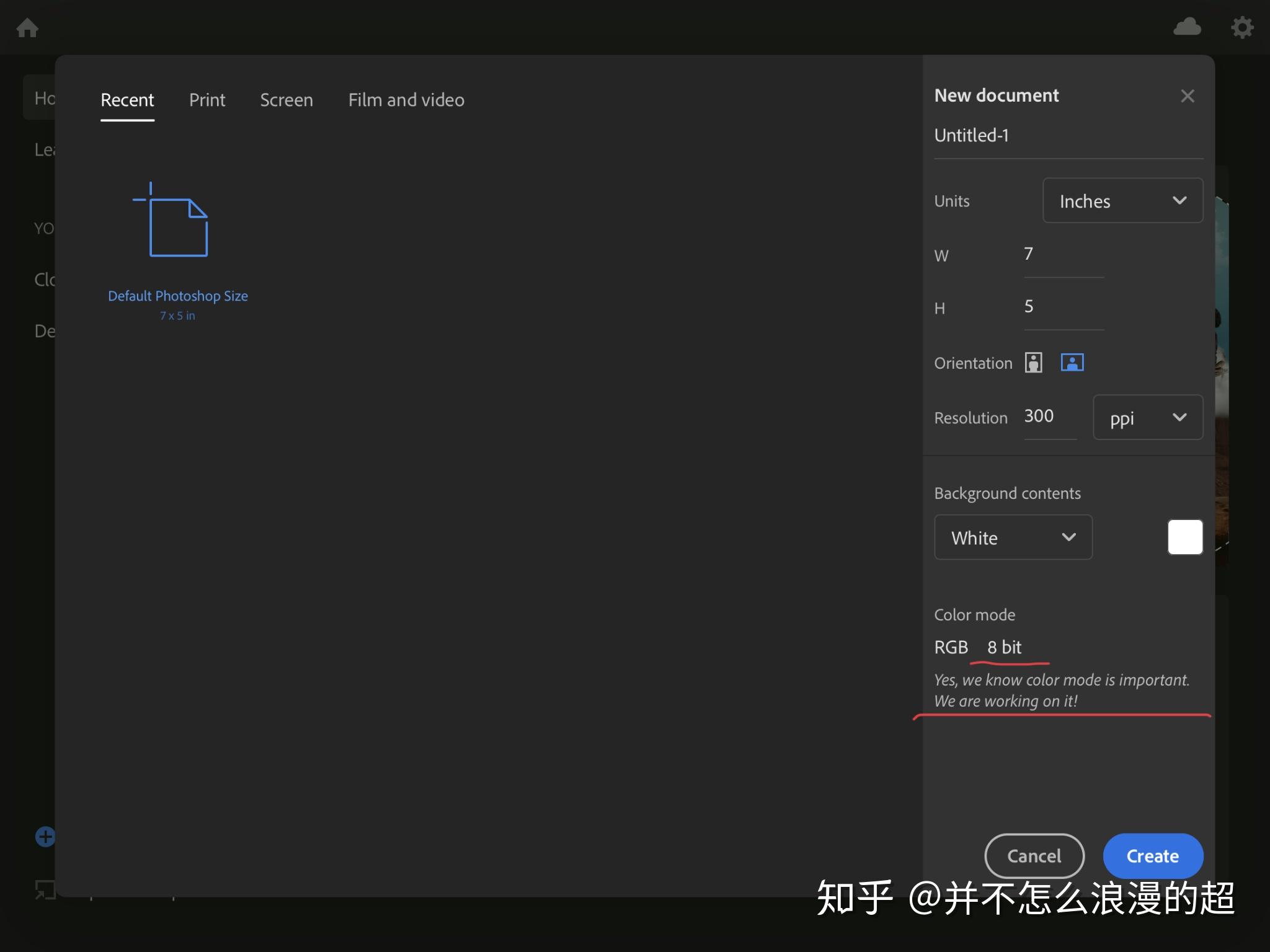Close the New document dialog
The image size is (1270, 952).
pos(1188,96)
